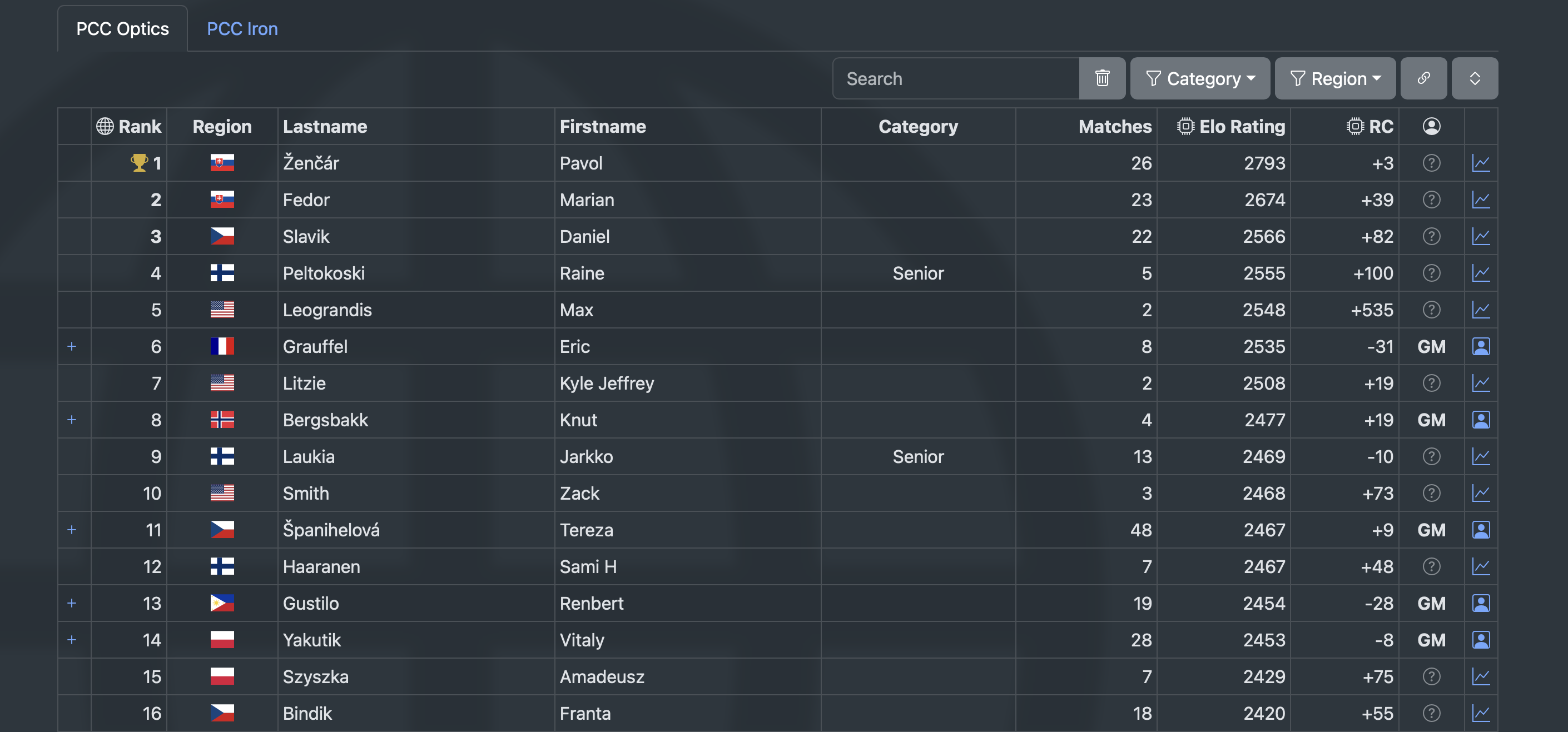Image resolution: width=1568 pixels, height=732 pixels.
Task: Toggle expand-all rows button in toolbar
Action: [1474, 78]
